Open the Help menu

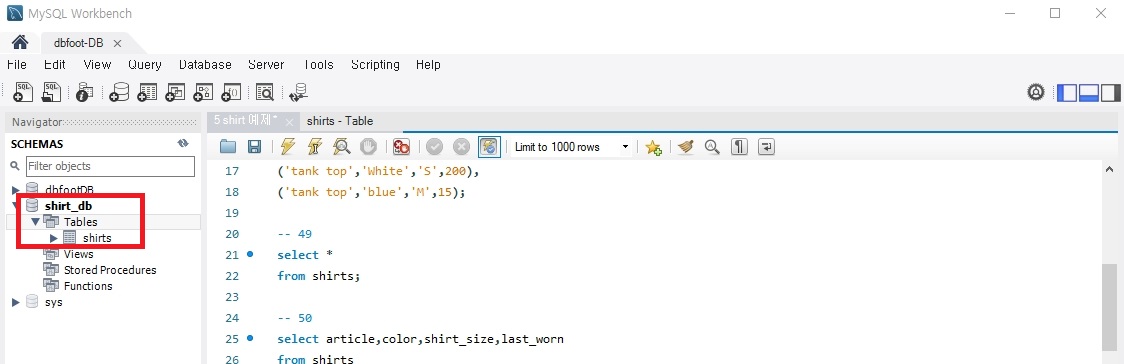tap(428, 64)
